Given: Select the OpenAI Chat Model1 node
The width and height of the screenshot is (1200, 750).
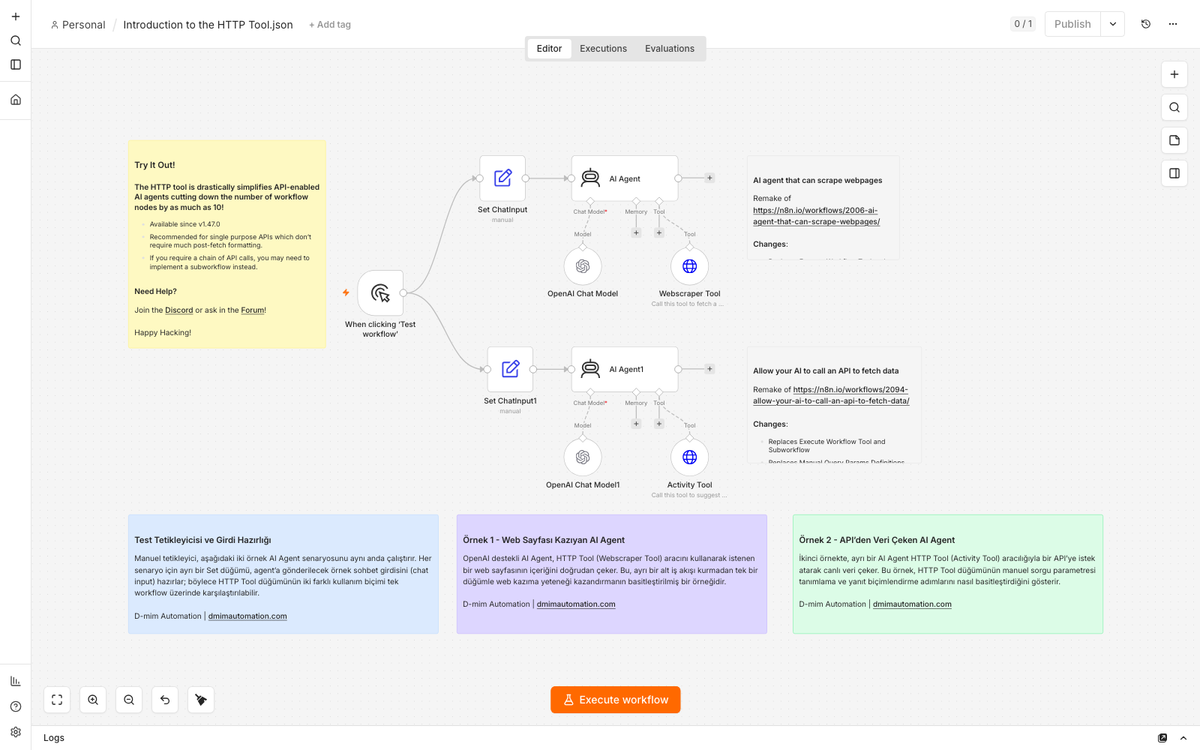Looking at the screenshot, I should [583, 457].
